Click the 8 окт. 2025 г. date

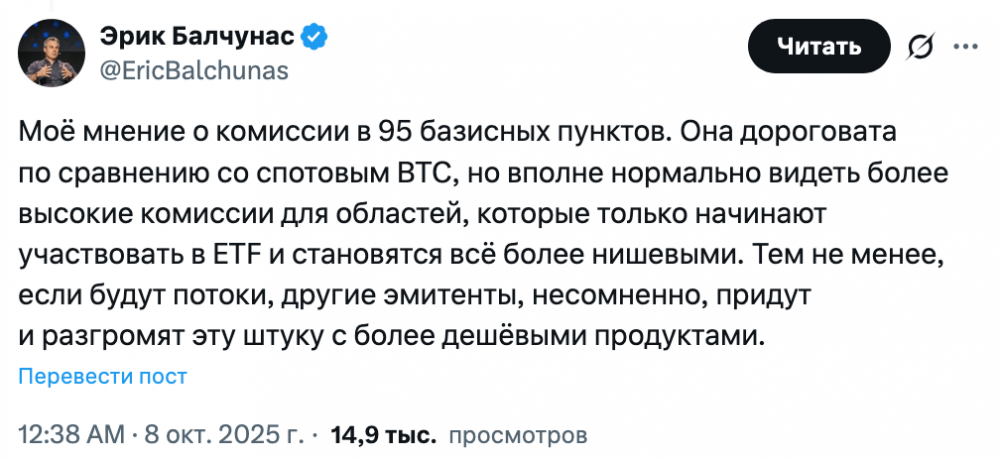click(x=226, y=435)
